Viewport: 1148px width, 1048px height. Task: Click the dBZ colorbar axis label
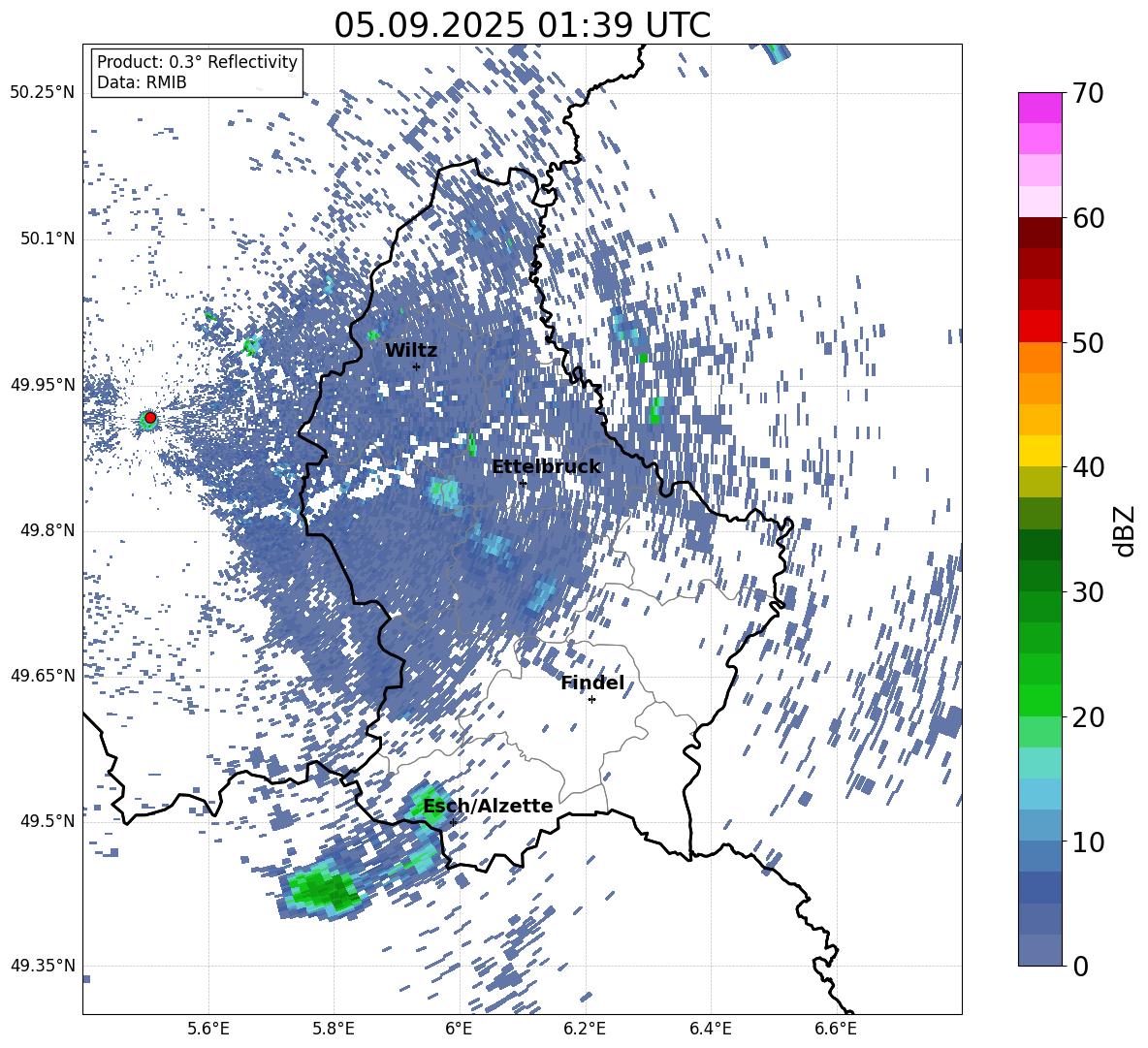point(1125,530)
